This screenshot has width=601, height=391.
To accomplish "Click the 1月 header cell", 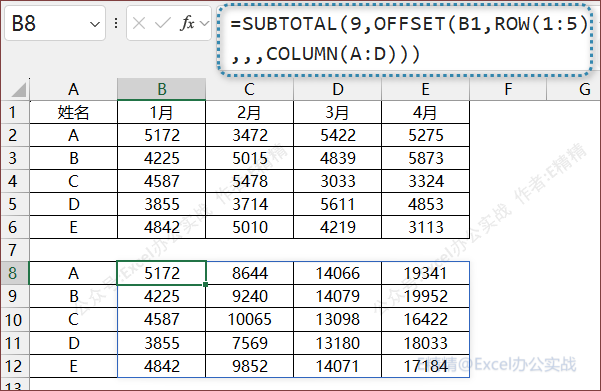I will [x=161, y=112].
